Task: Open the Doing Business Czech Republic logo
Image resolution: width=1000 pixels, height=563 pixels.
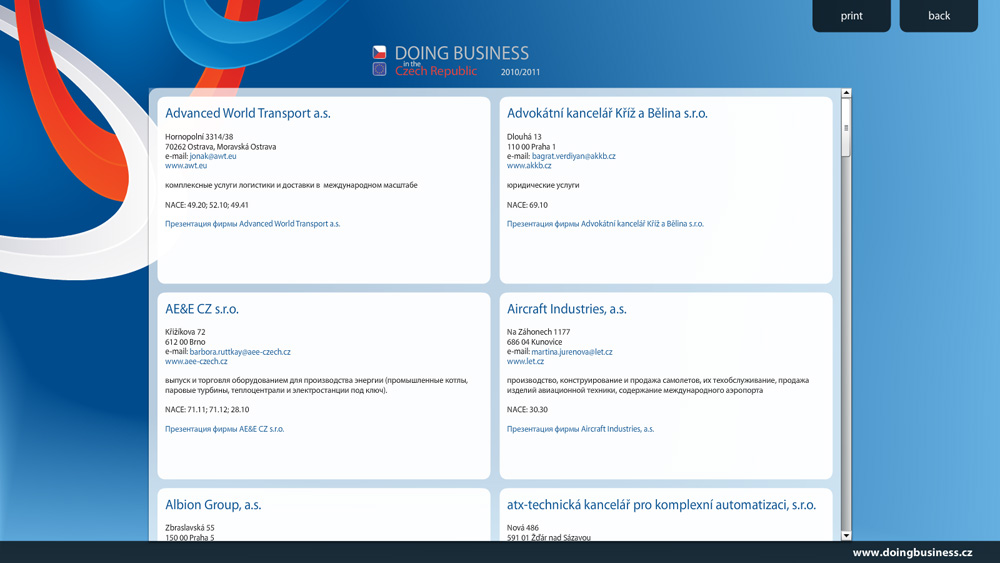Action: tap(456, 61)
